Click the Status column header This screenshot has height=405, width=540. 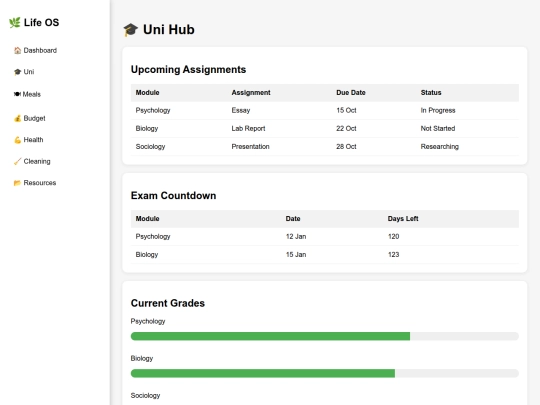431,93
